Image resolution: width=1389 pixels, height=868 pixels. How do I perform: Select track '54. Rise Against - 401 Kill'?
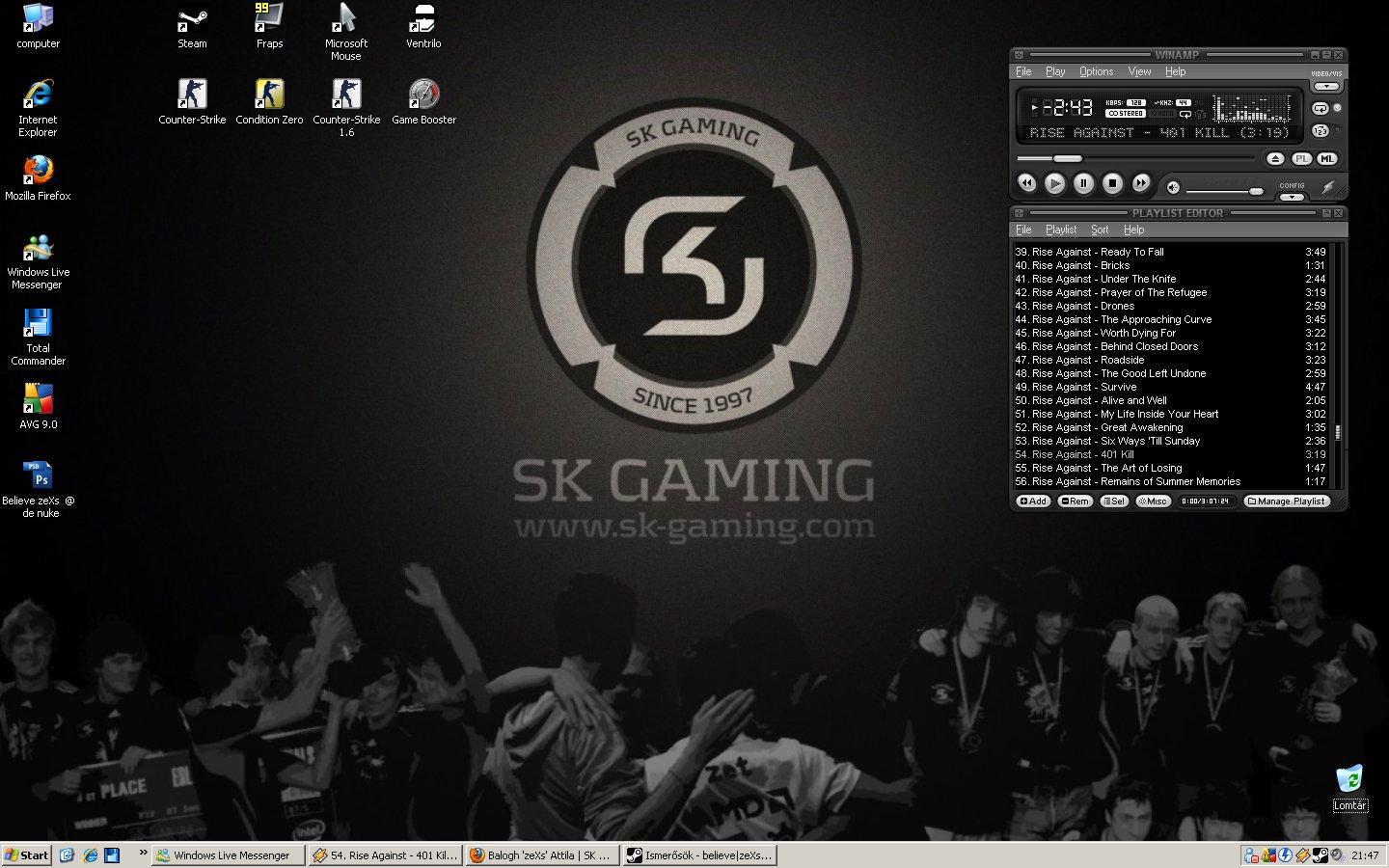click(1170, 454)
